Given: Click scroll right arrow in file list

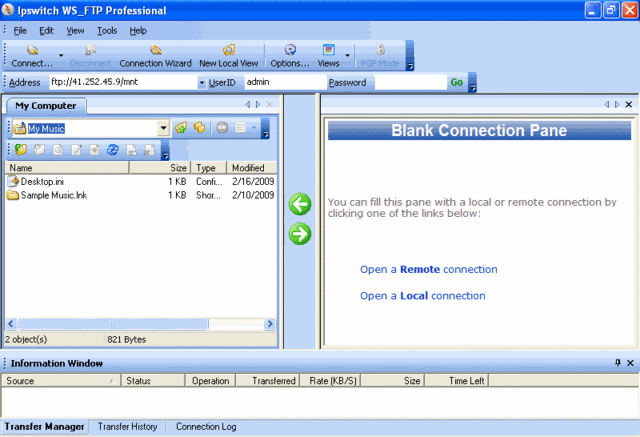Looking at the screenshot, I should pyautogui.click(x=270, y=324).
